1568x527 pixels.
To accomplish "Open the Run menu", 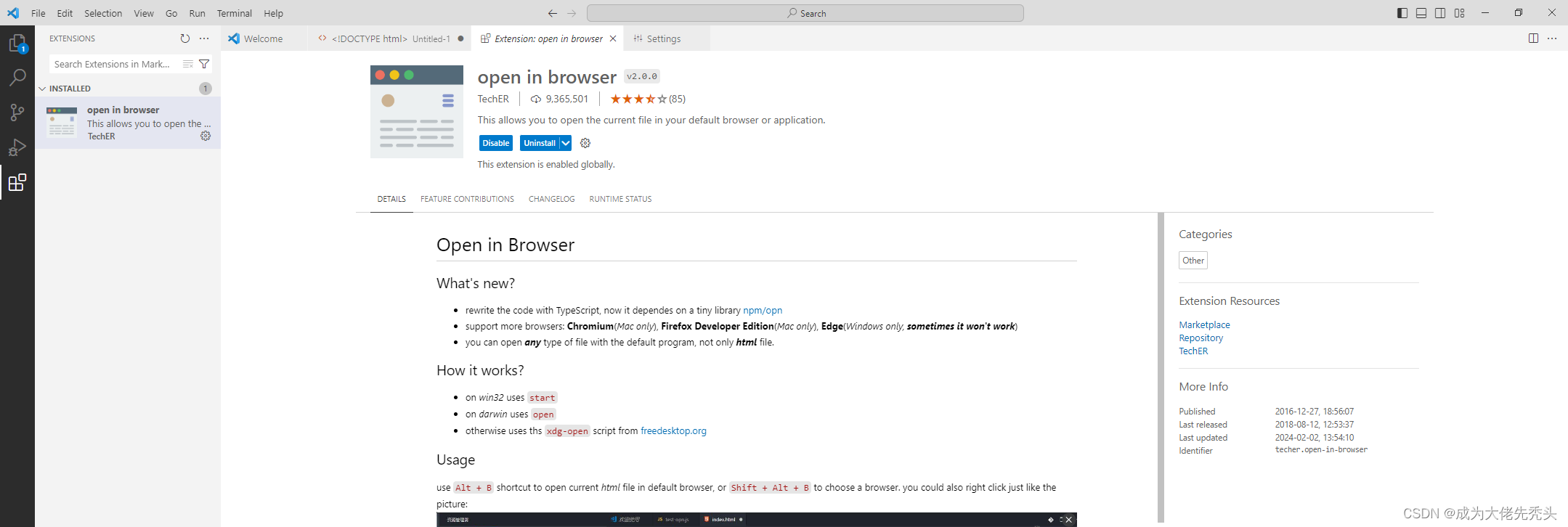I will click(x=197, y=13).
